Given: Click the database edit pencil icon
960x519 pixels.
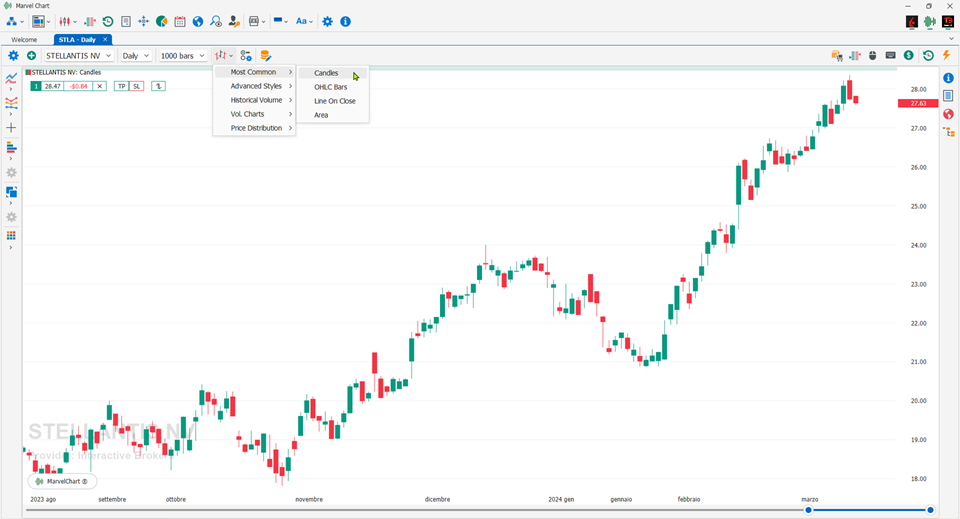Looking at the screenshot, I should pyautogui.click(x=265, y=56).
